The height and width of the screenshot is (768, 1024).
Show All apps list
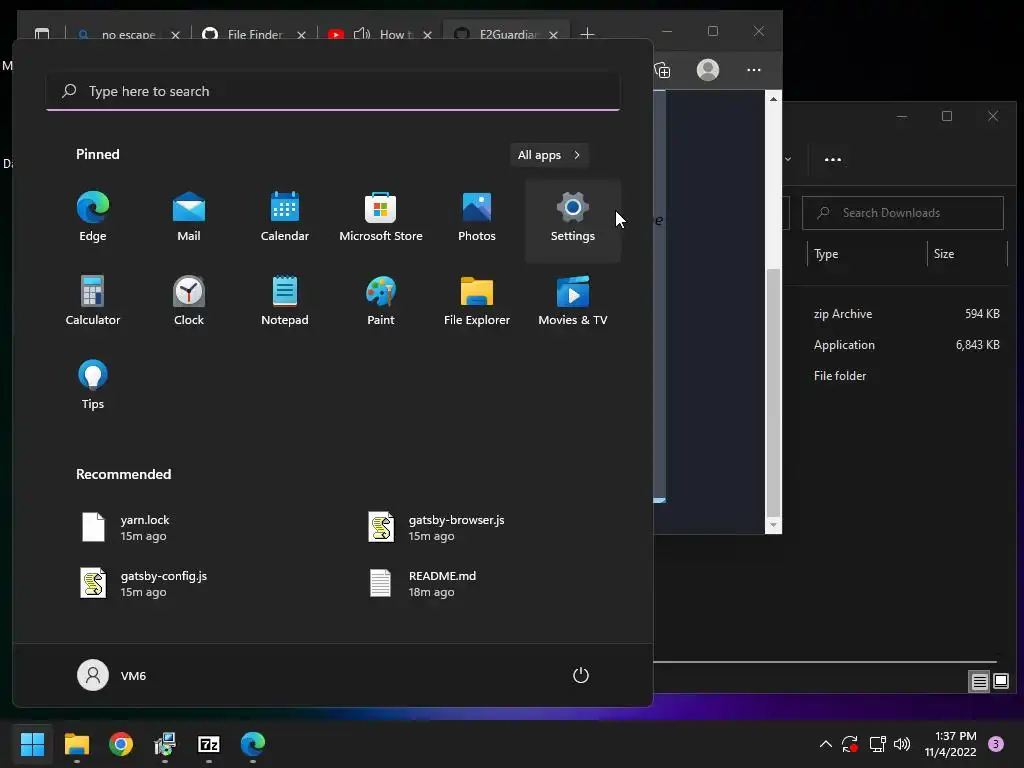(x=549, y=155)
